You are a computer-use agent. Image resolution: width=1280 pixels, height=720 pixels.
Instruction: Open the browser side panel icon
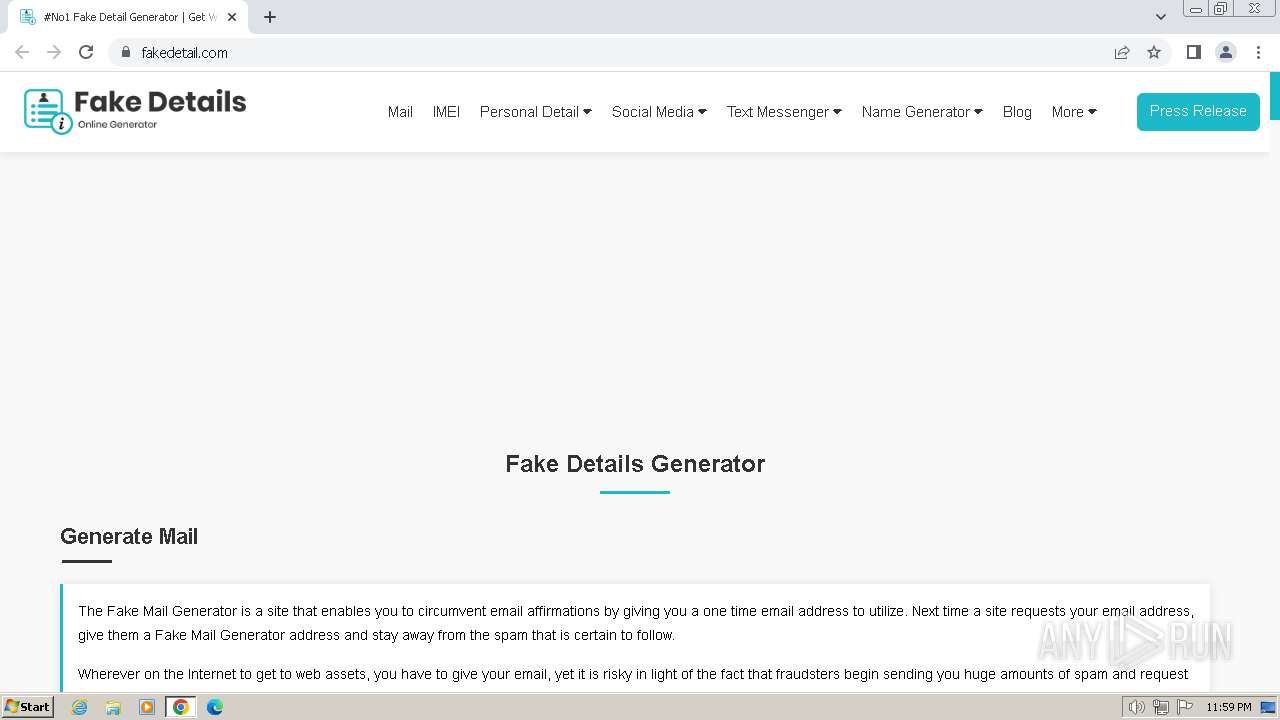pyautogui.click(x=1193, y=52)
